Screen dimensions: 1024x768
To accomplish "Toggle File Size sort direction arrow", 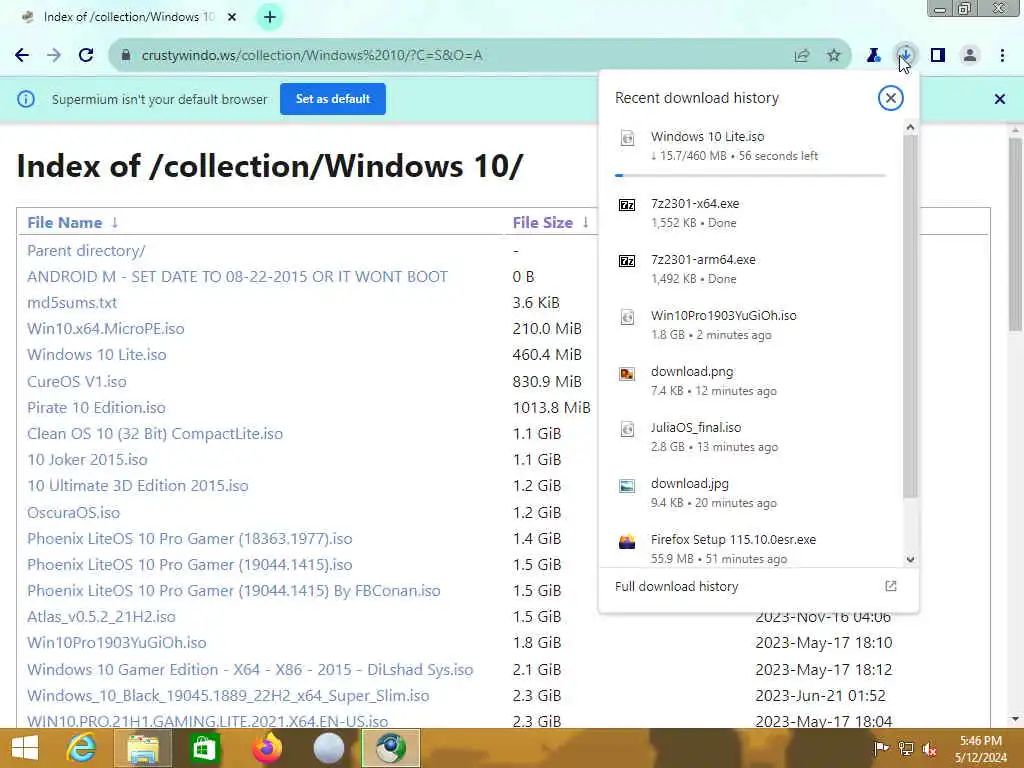I will click(x=586, y=223).
